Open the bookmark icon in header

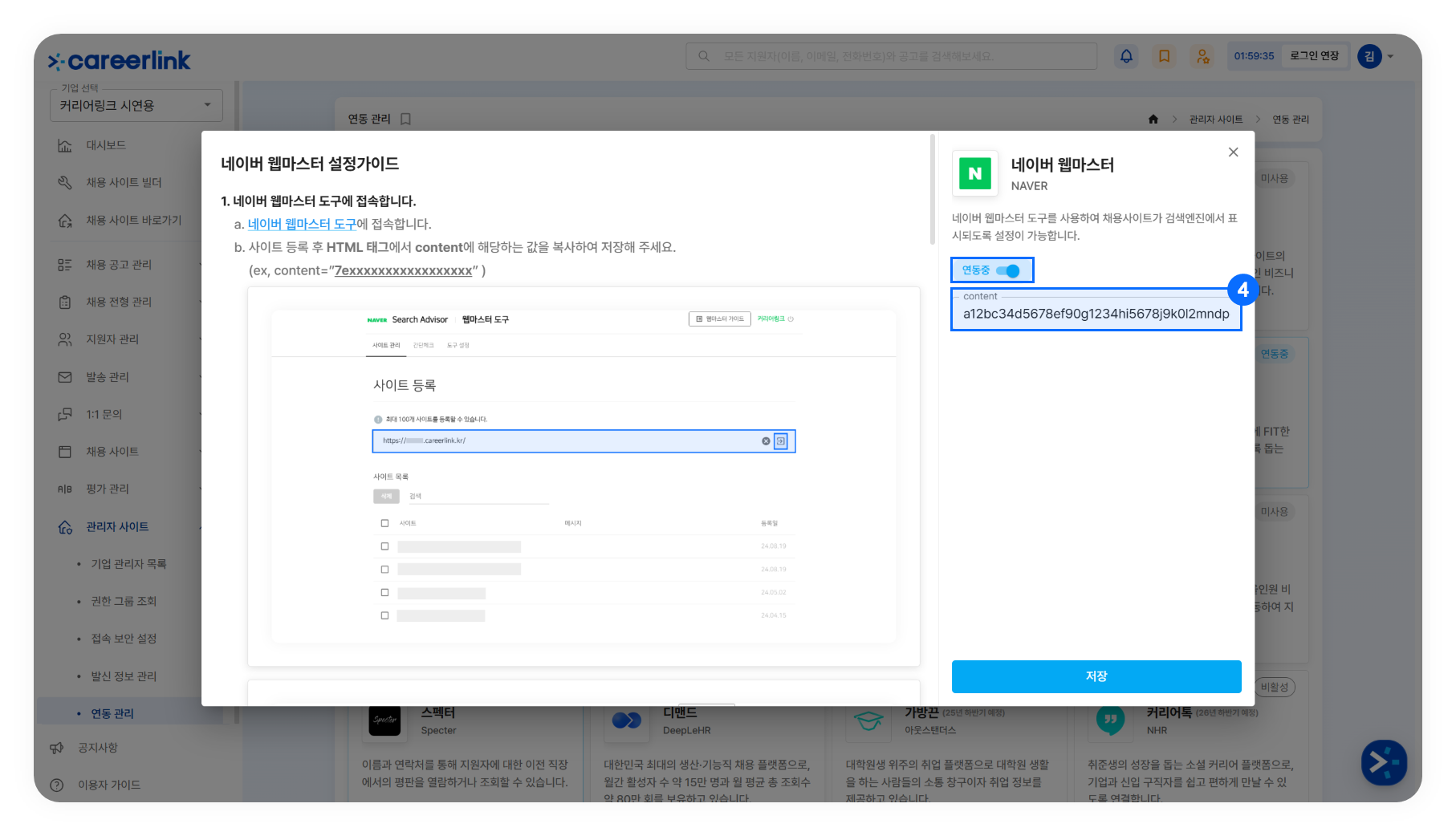coord(1164,56)
